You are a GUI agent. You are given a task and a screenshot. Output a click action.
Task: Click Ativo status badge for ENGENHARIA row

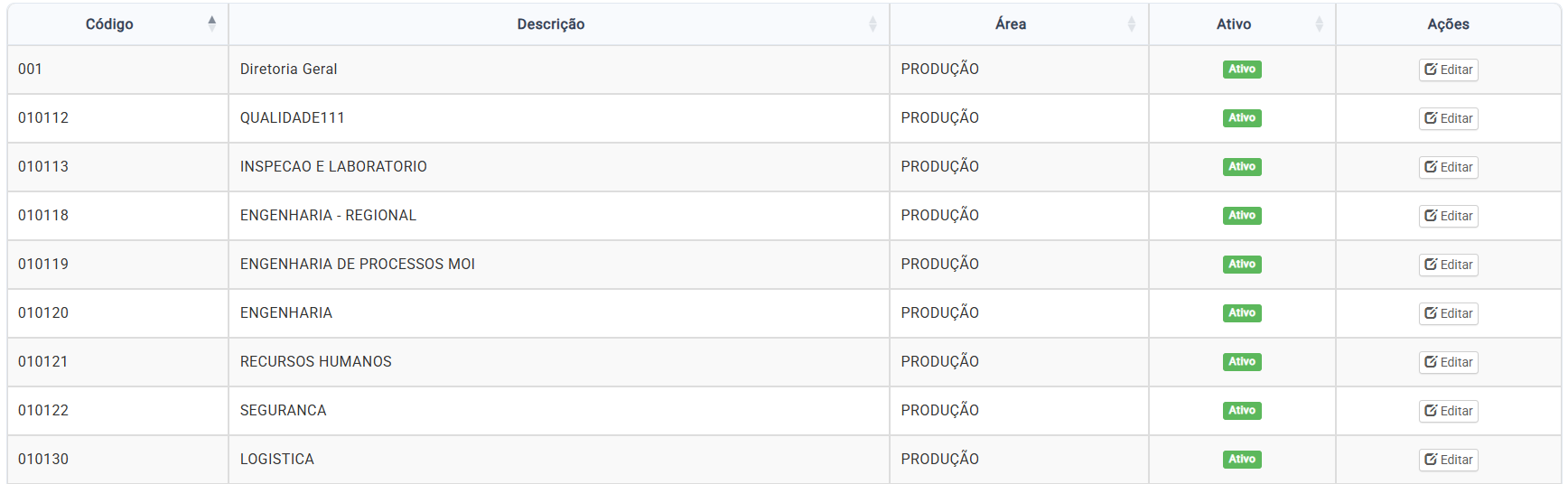1242,313
